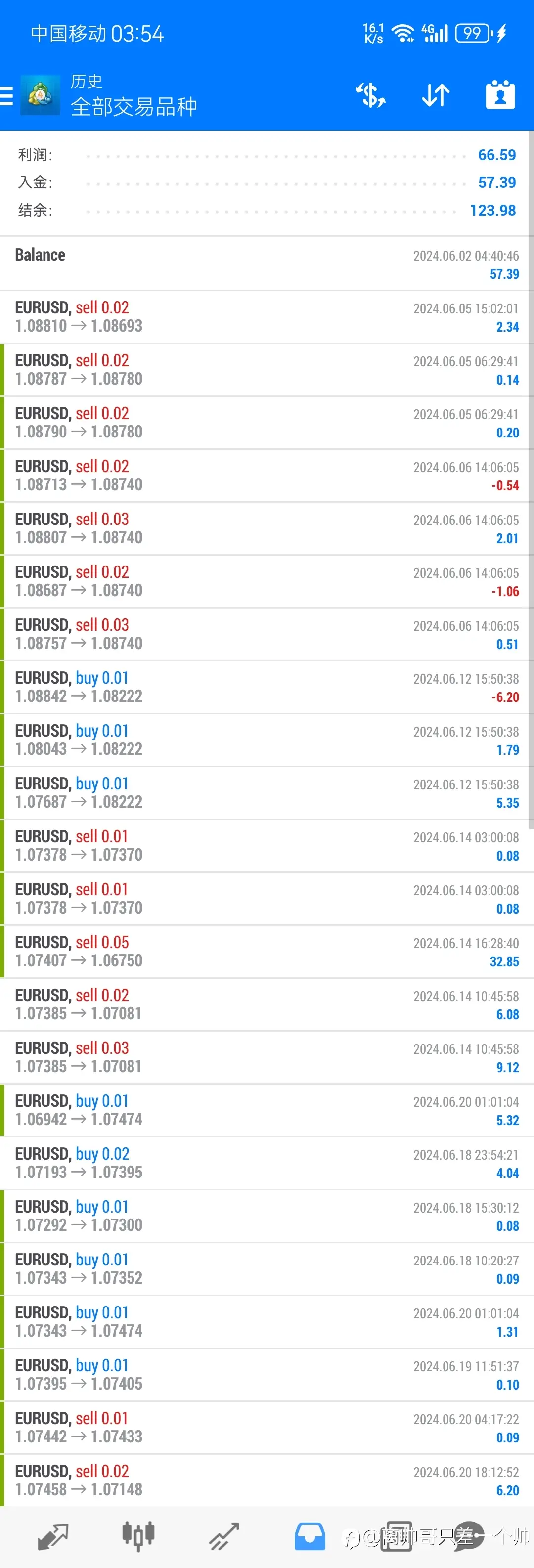Viewport: 534px width, 1568px height.
Task: Tap the profit total 66.59
Action: click(497, 155)
